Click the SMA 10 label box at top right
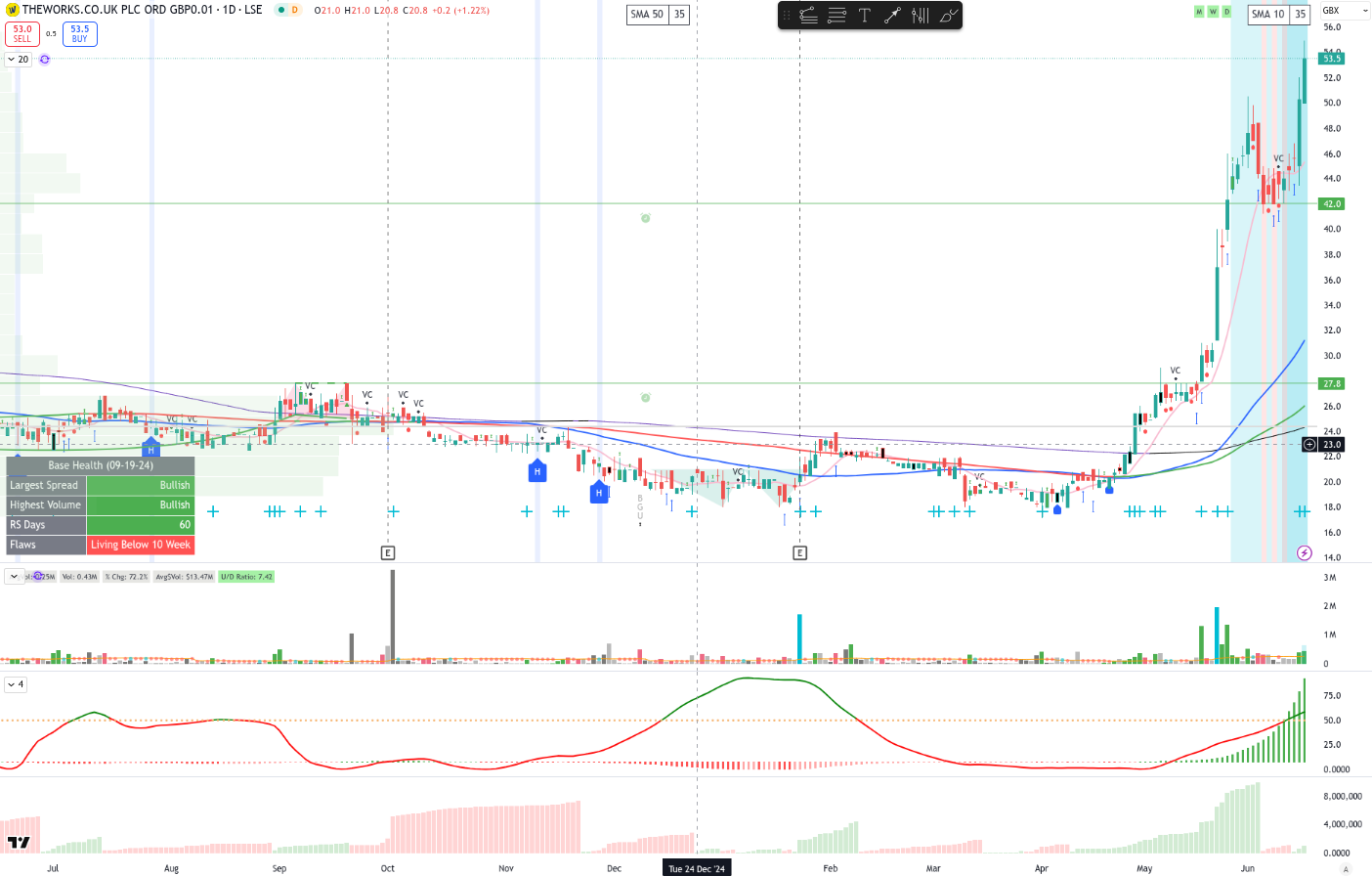Screen dimensions: 1372x876 click(x=1268, y=15)
